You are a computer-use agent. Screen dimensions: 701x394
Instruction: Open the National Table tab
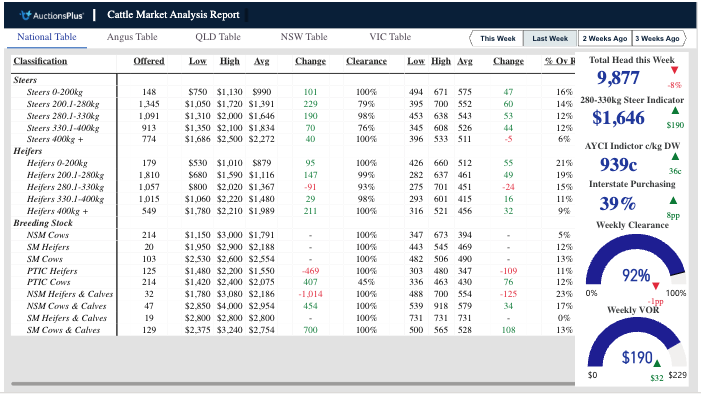(47, 37)
